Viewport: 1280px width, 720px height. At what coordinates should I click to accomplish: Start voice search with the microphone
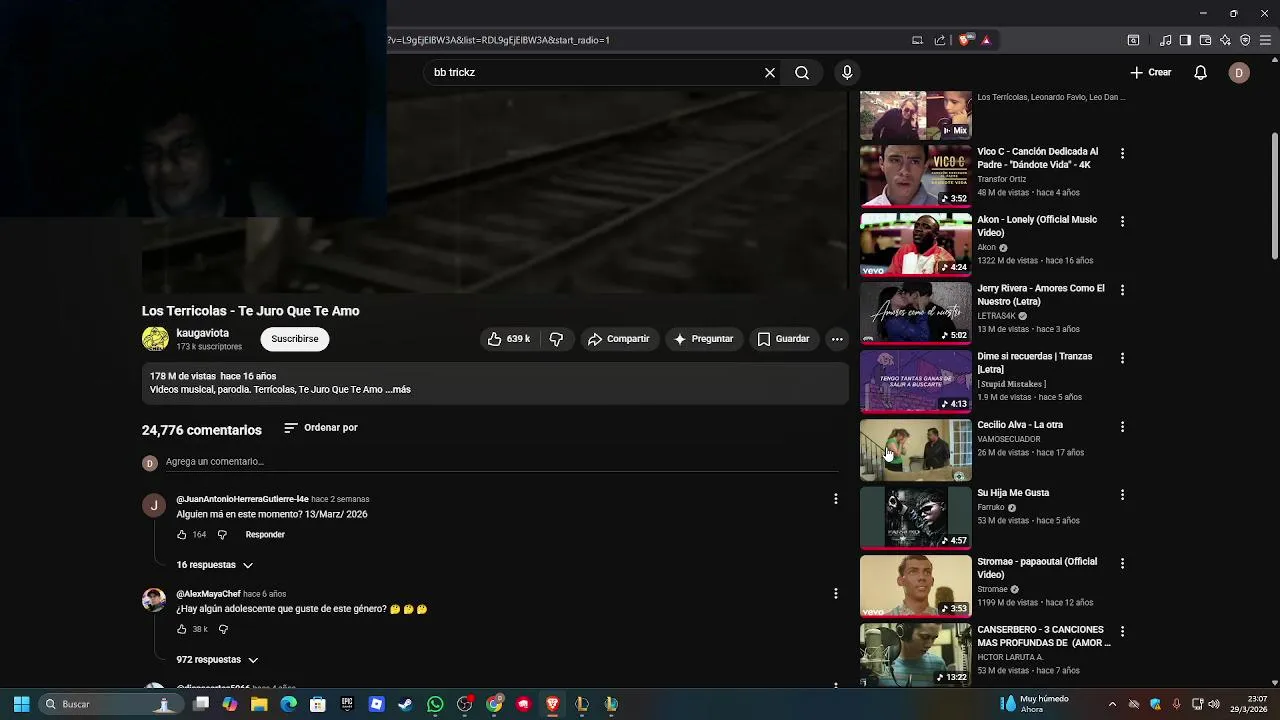coord(847,73)
